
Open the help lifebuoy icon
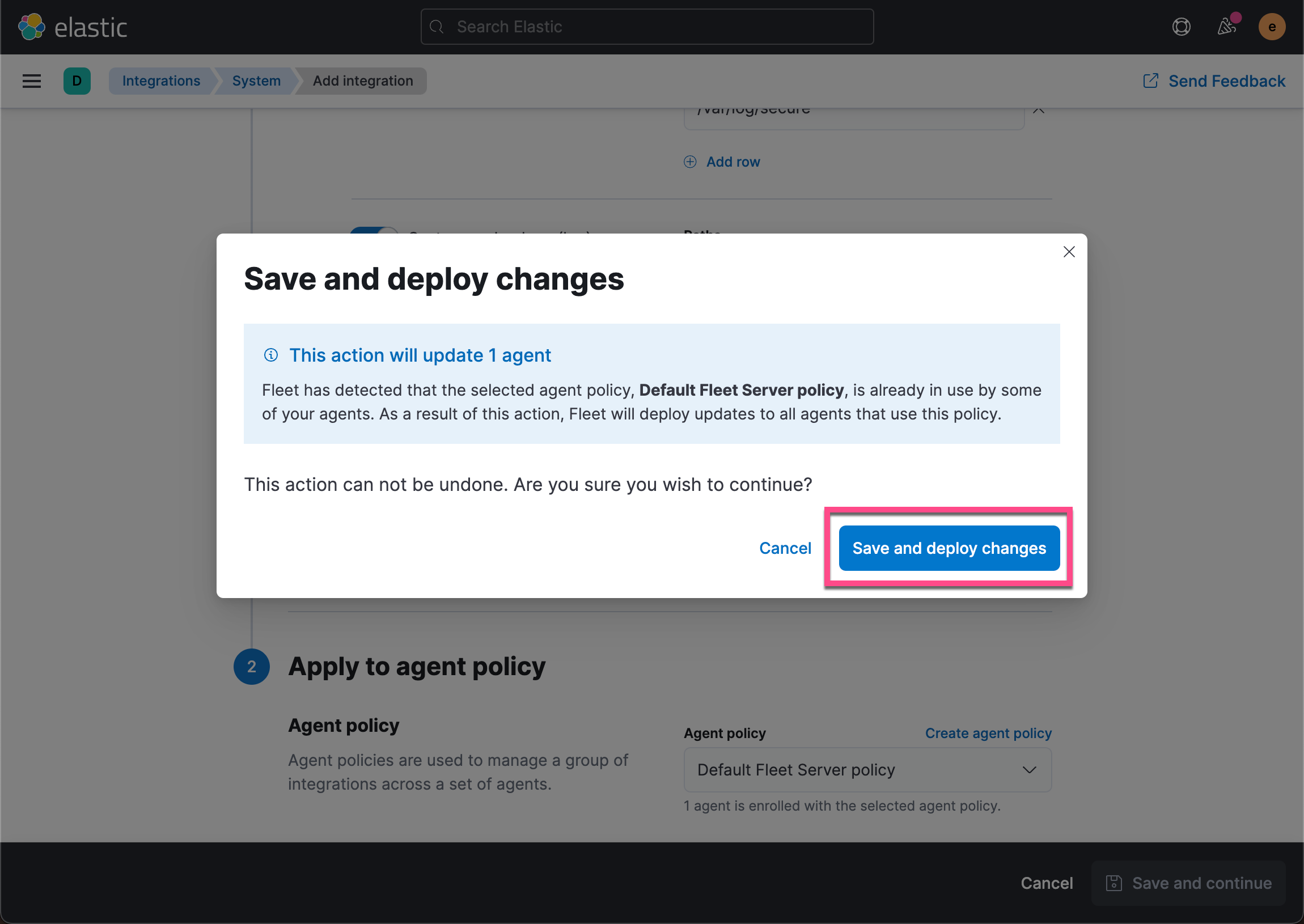click(x=1181, y=27)
